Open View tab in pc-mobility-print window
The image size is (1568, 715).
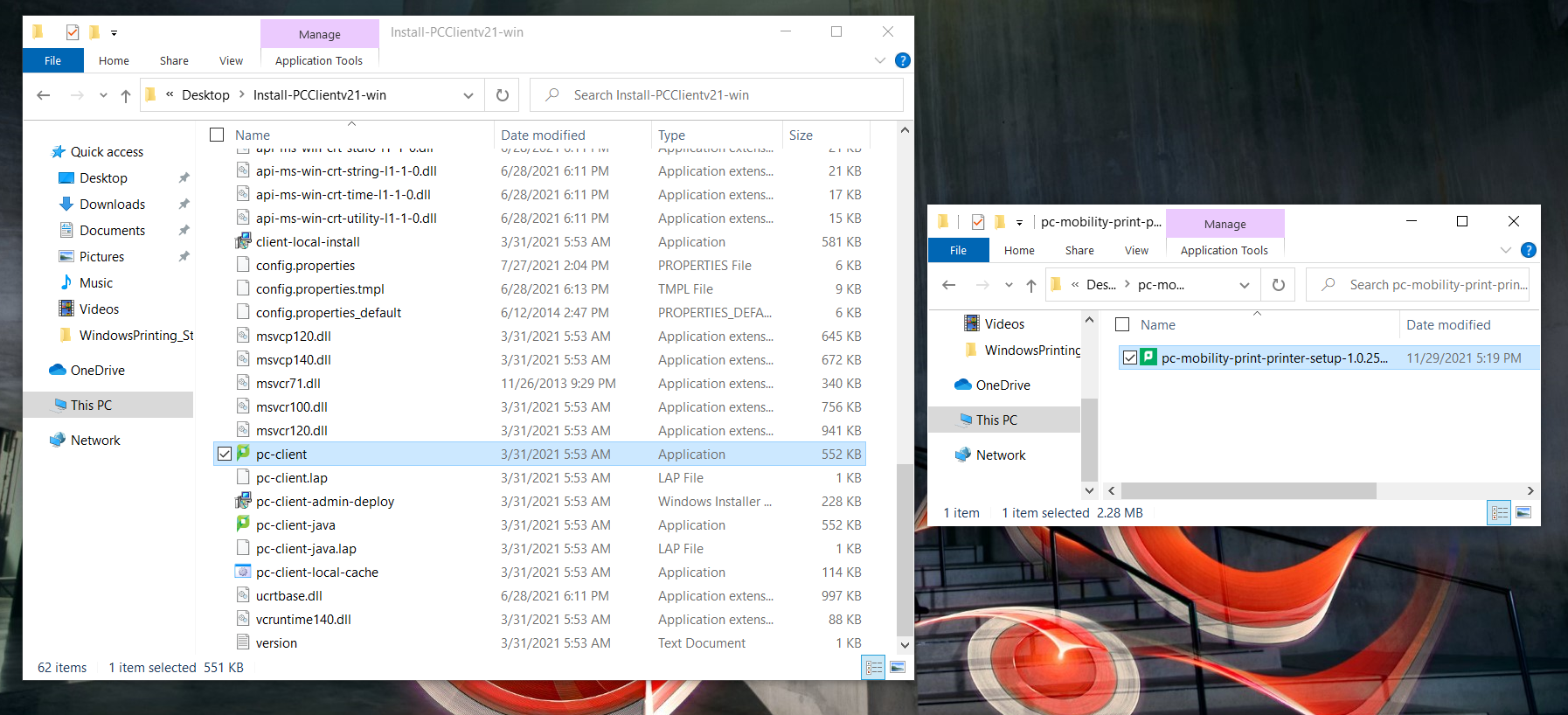click(1136, 250)
